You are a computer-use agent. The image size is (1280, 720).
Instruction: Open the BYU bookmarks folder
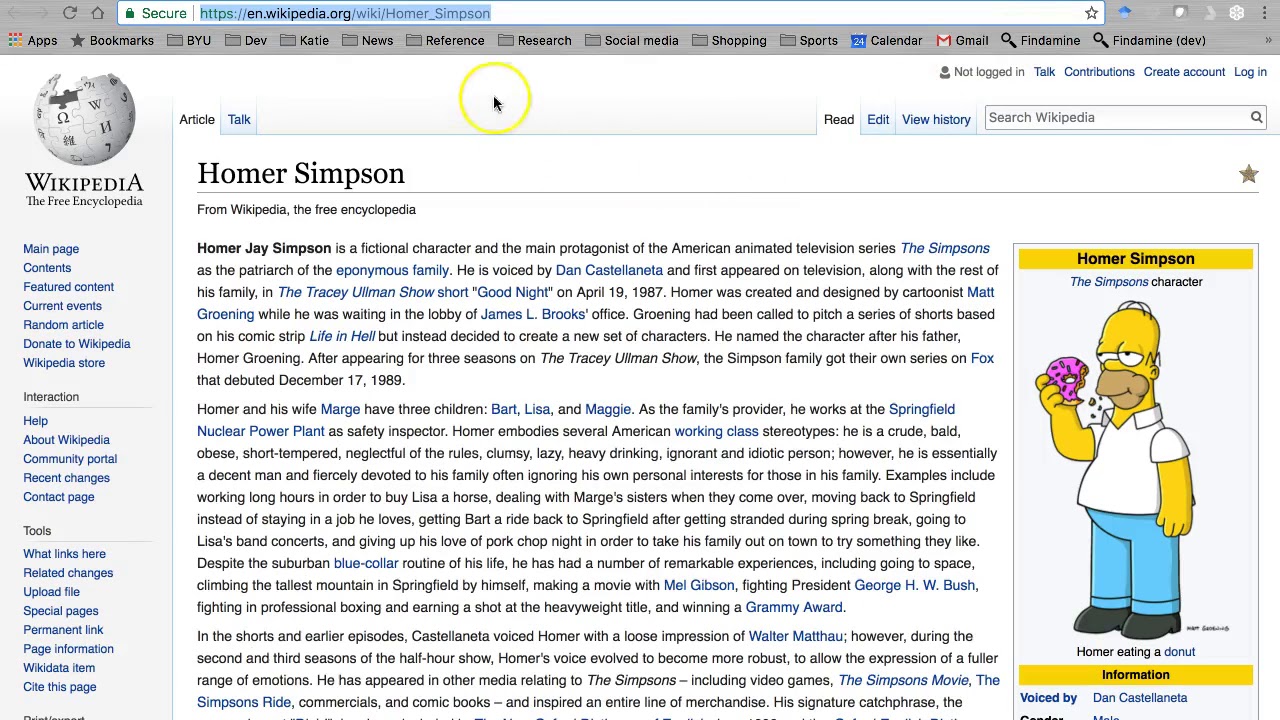[189, 41]
